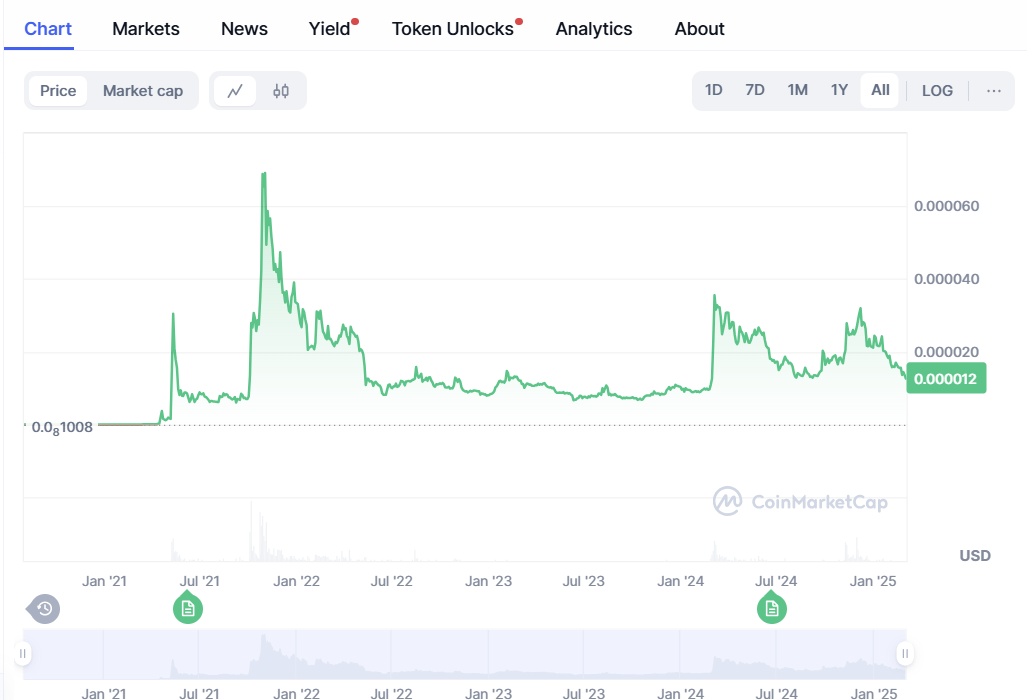Toggle LOG scale on chart
This screenshot has width=1027, height=700.
(937, 90)
